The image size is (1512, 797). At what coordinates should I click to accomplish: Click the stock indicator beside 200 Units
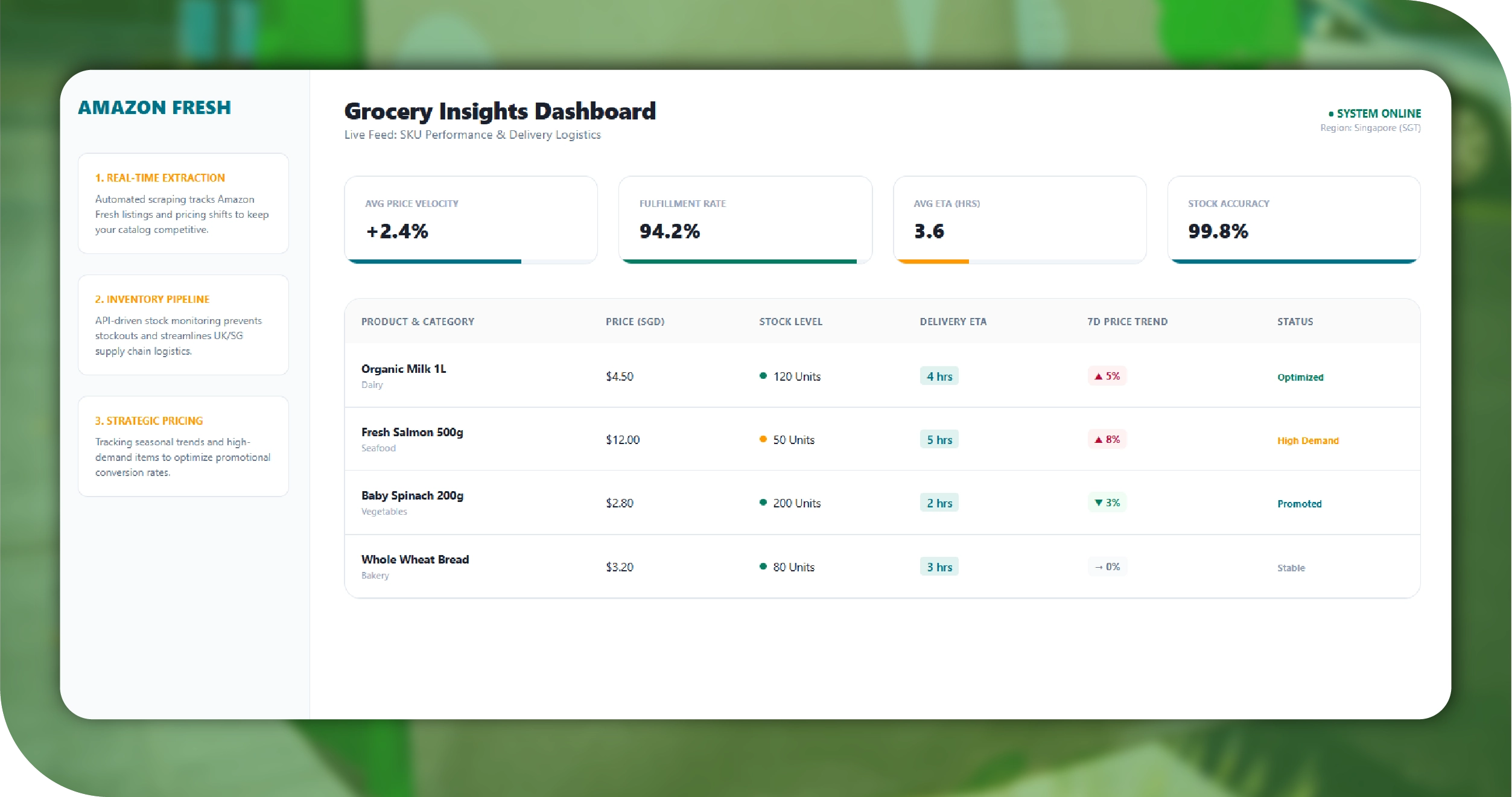click(764, 503)
